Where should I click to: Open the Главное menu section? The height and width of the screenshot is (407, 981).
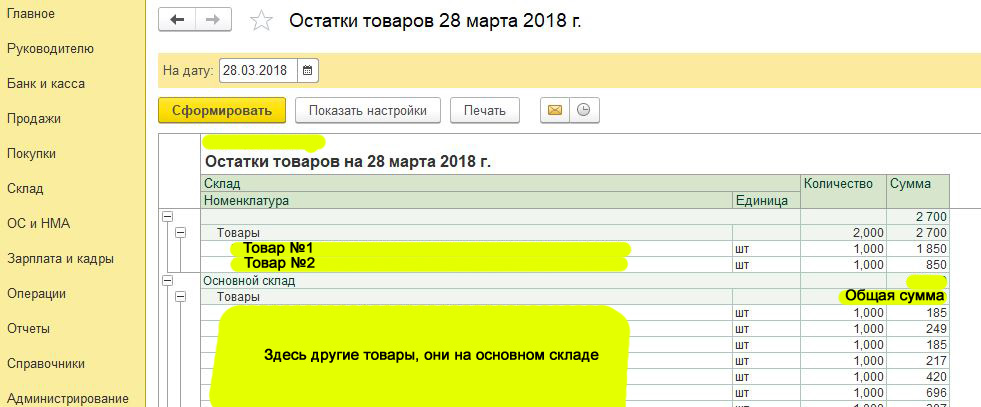pos(31,13)
